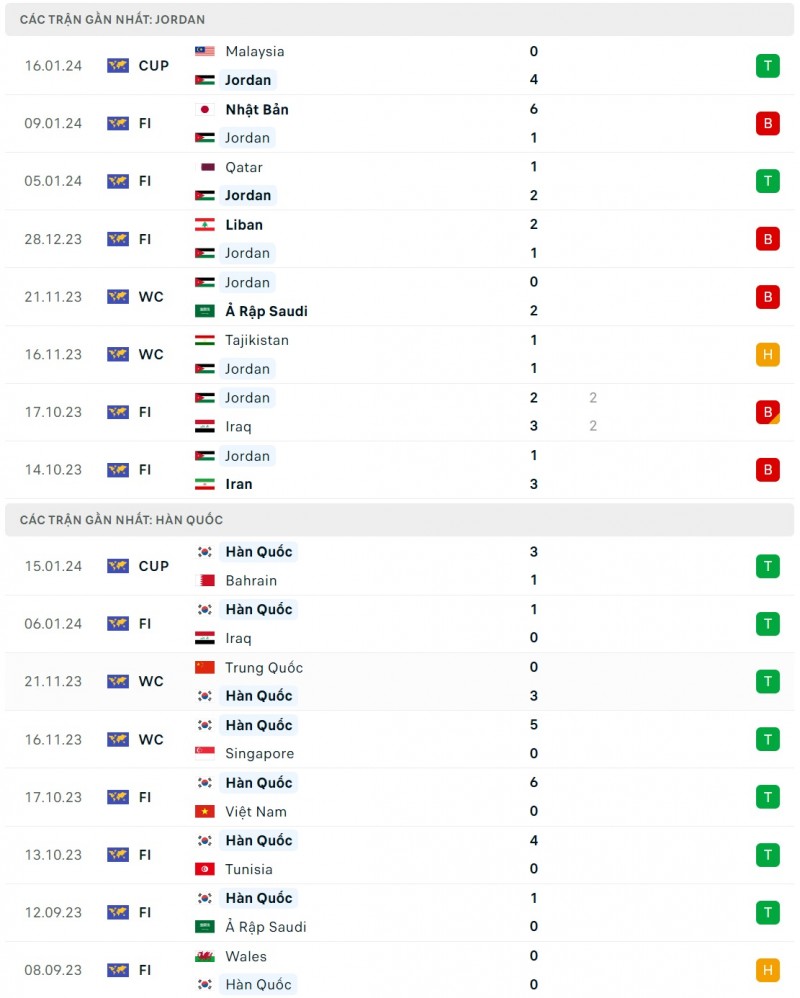Select the CUP label on 16.01.24 match
This screenshot has height=998, width=800.
pyautogui.click(x=154, y=66)
